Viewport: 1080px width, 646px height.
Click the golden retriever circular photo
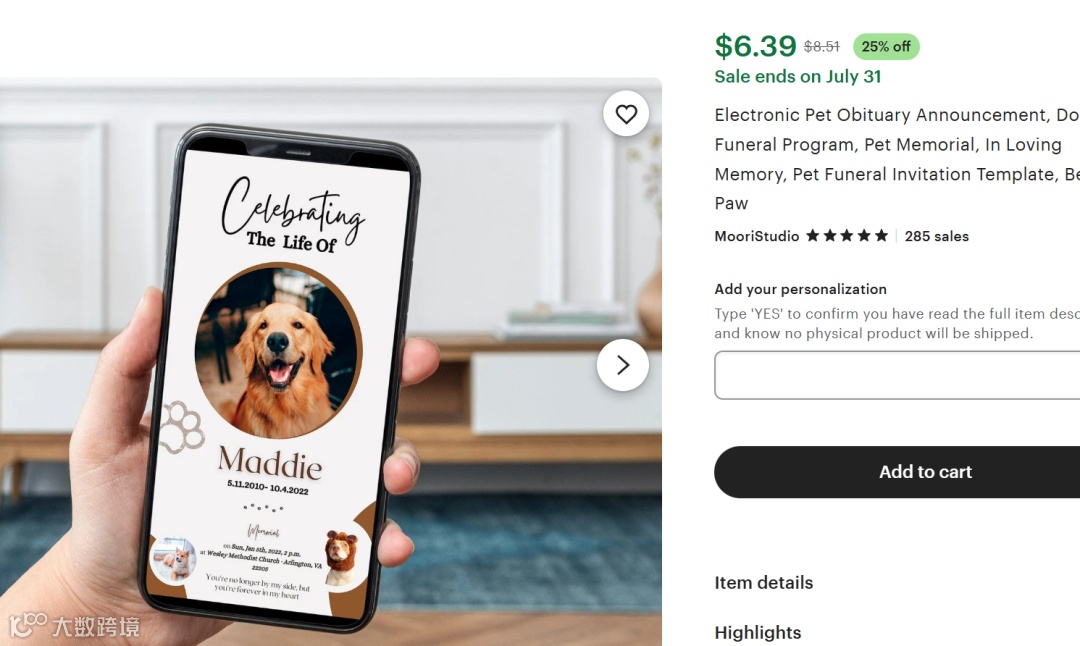click(x=278, y=351)
